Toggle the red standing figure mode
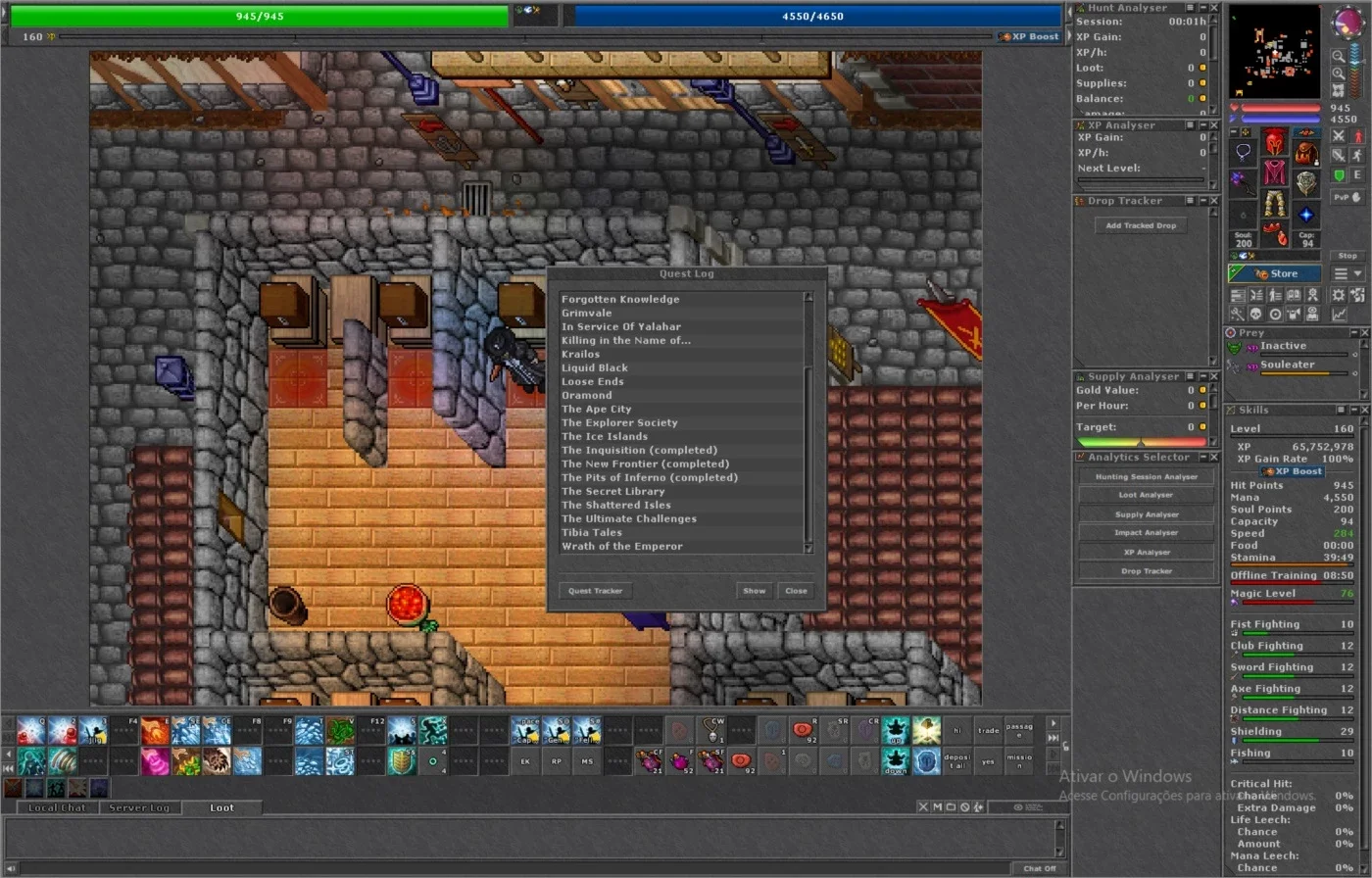 pyautogui.click(x=1357, y=136)
